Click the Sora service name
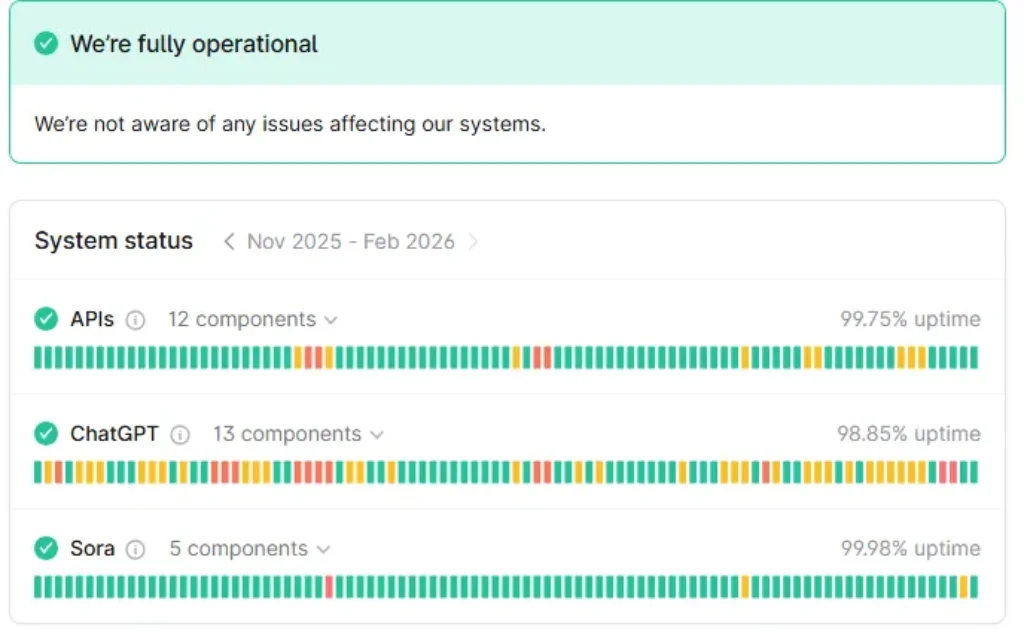The width and height of the screenshot is (1024, 639). coord(92,550)
